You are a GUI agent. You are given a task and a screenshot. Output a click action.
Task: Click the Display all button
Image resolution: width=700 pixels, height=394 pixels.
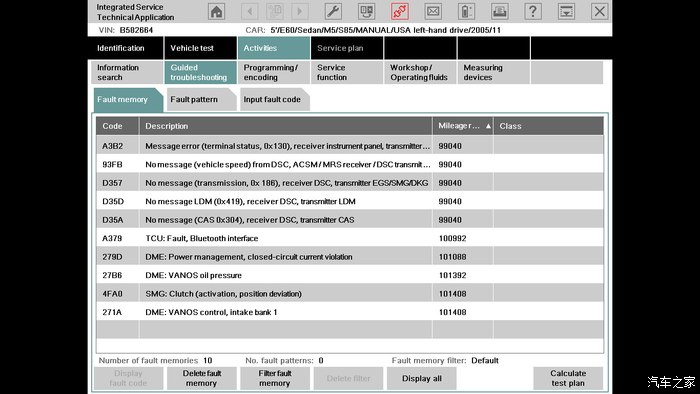click(x=421, y=378)
